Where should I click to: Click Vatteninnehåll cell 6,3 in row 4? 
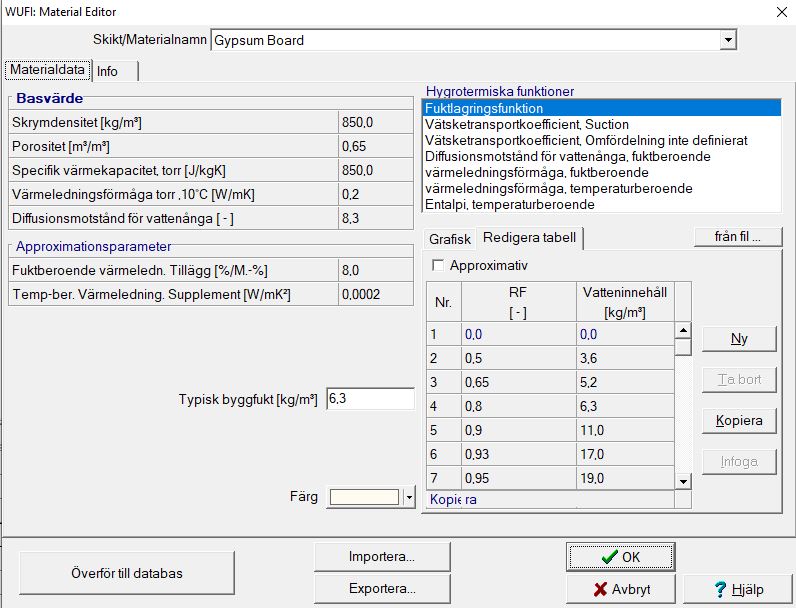pos(625,406)
